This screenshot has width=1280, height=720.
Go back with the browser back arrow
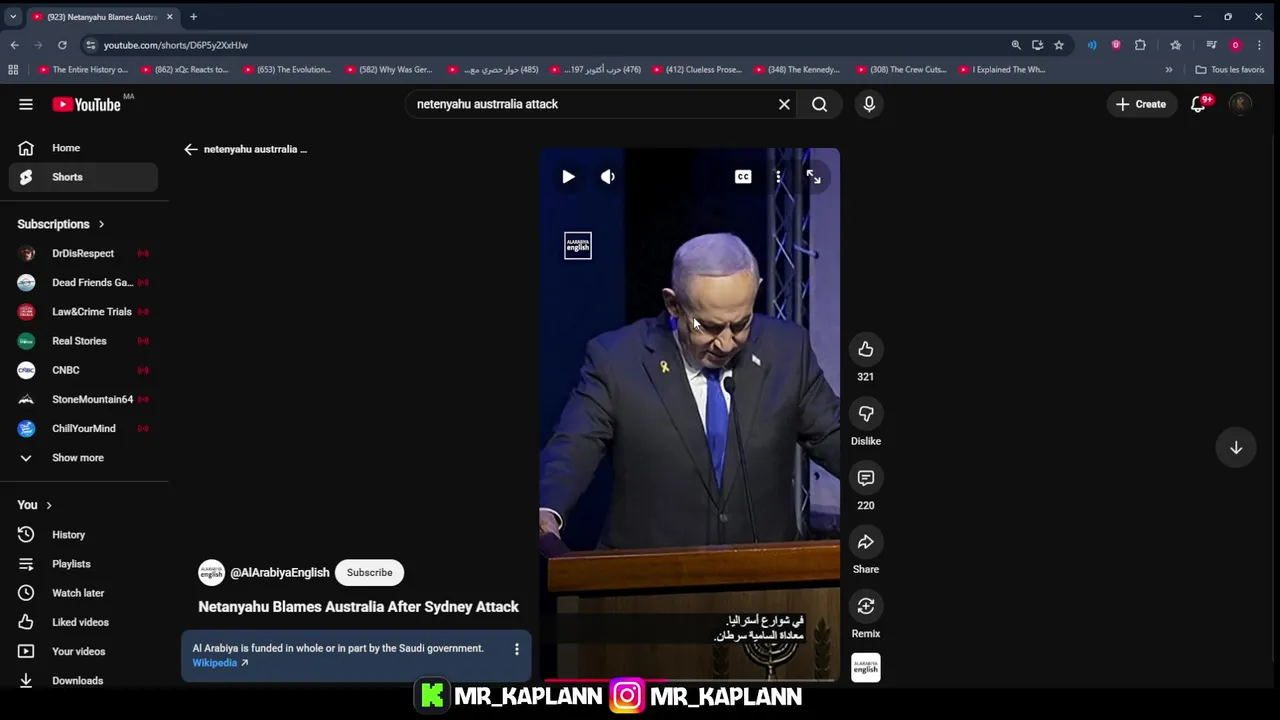(14, 45)
